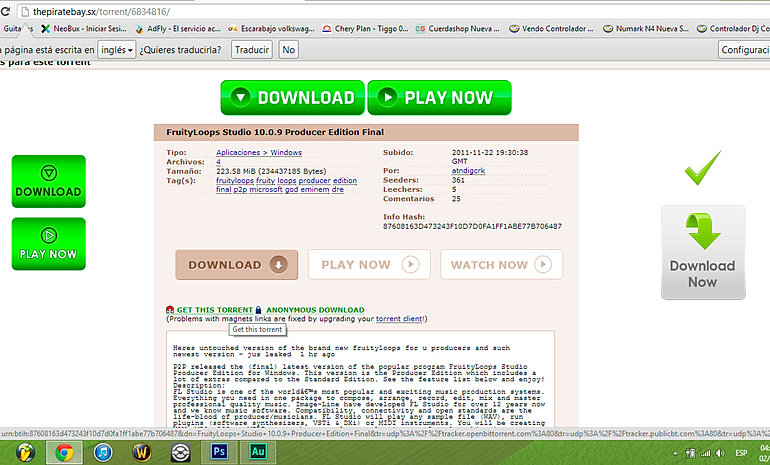This screenshot has height=465, width=770.
Task: Click Chrome icon in the taskbar
Action: (64, 452)
